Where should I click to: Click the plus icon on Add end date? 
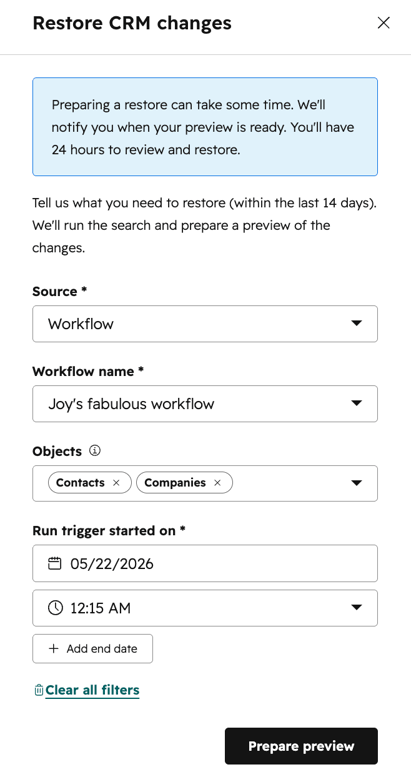[53, 649]
